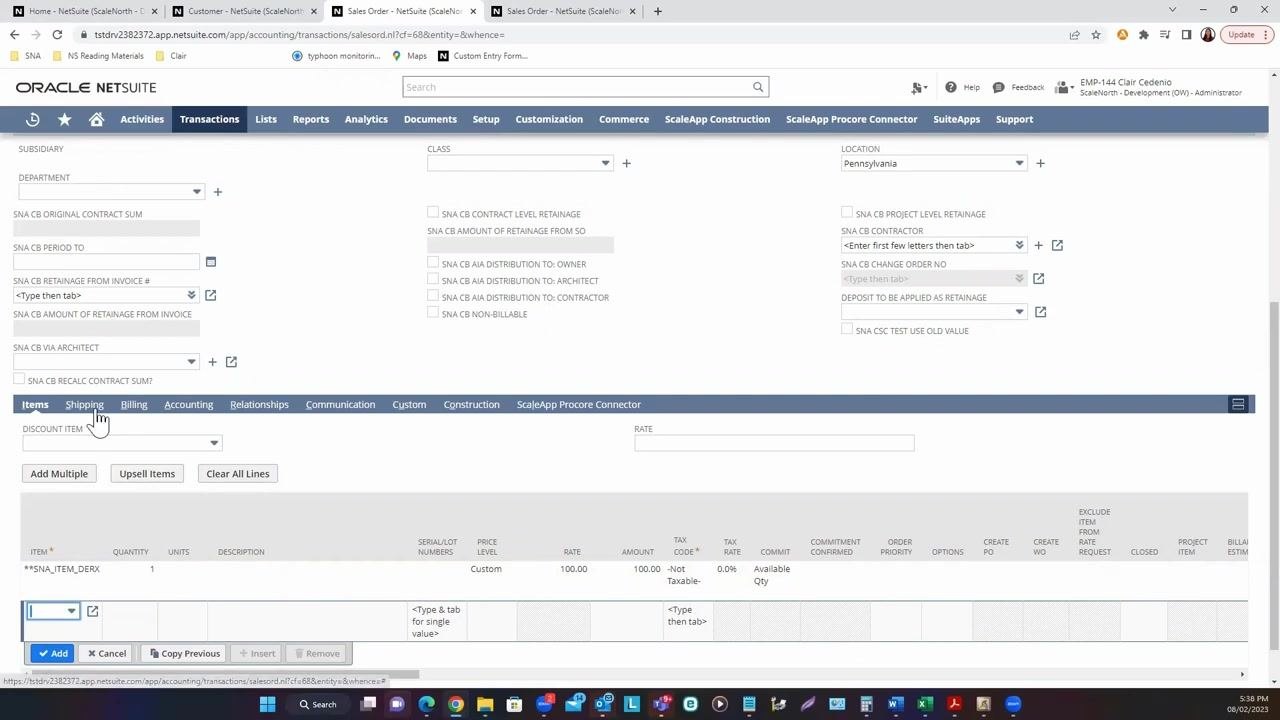Enable SNA CB AIA Distribution To: Owner
This screenshot has width=1280, height=720.
pyautogui.click(x=433, y=263)
